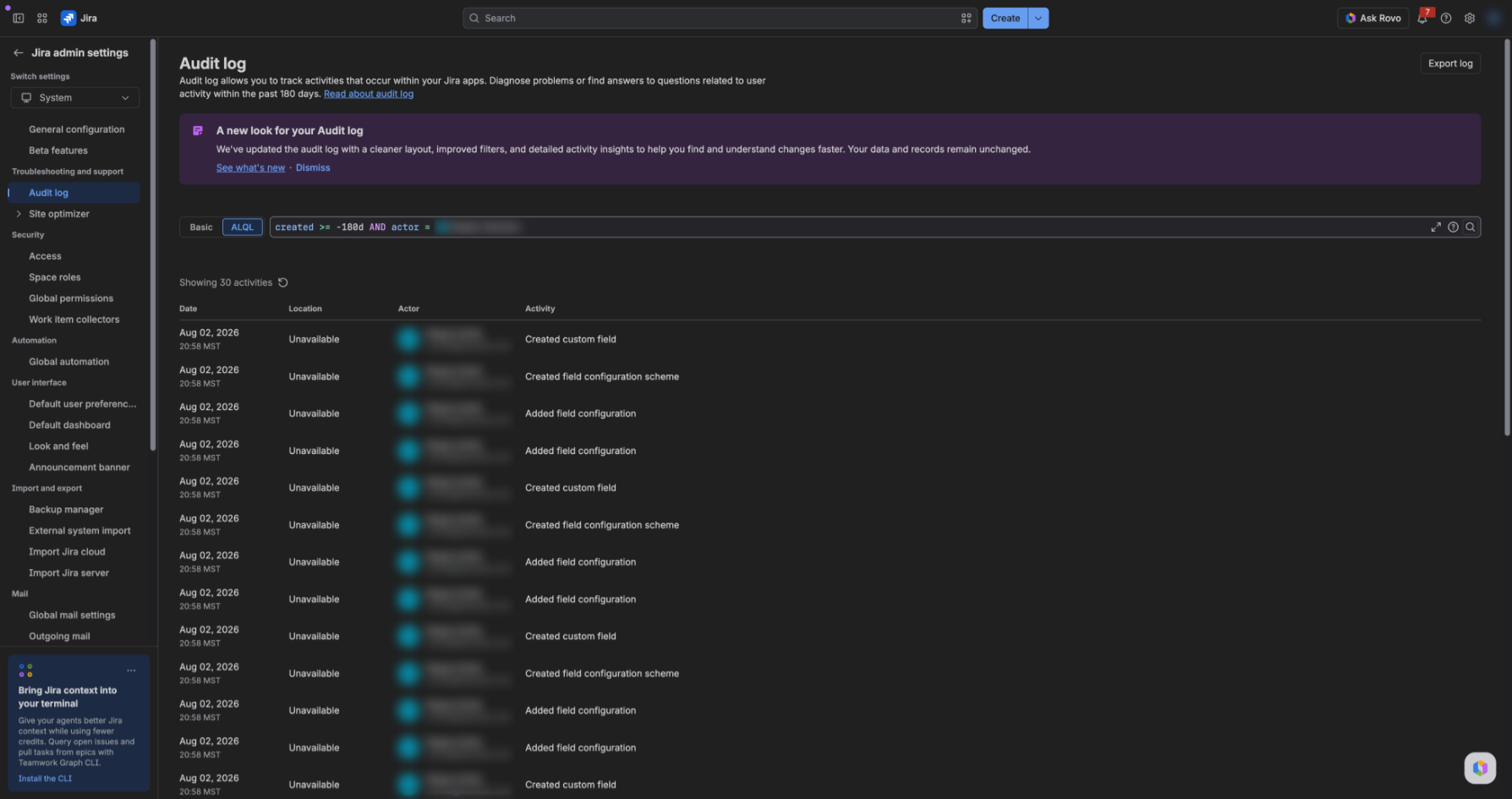
Task: Dismiss the new look banner
Action: tap(313, 167)
